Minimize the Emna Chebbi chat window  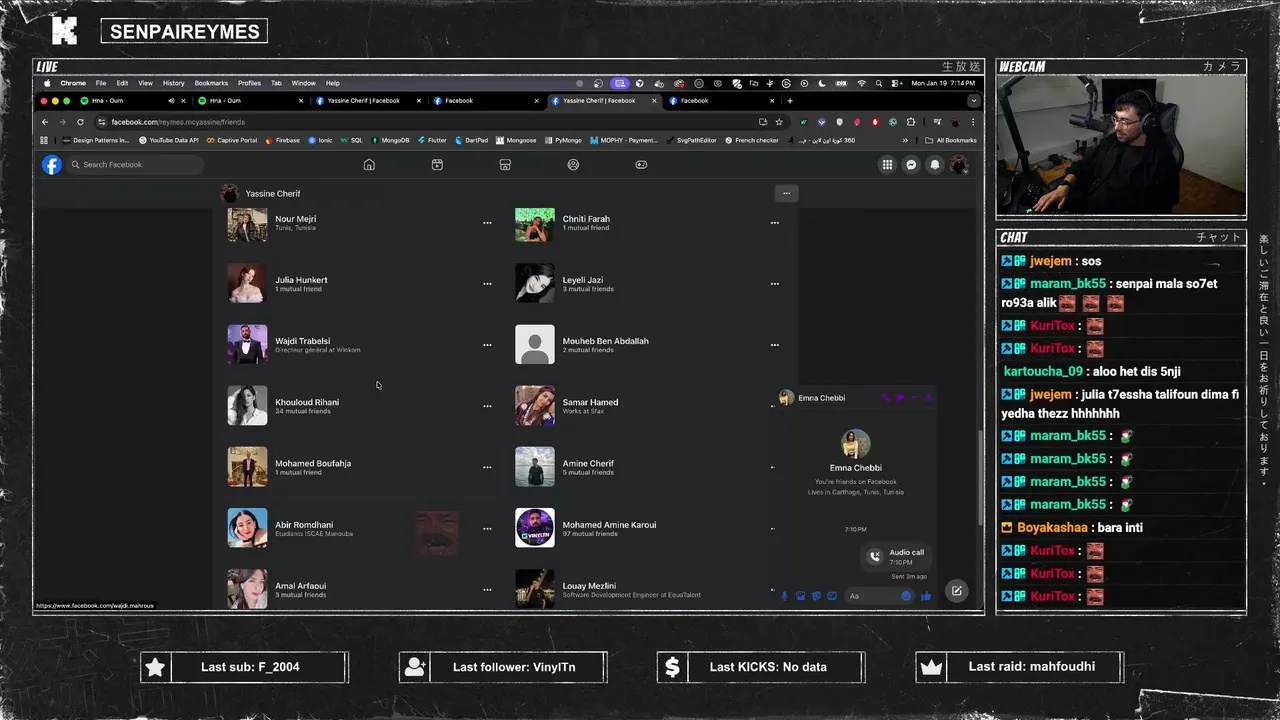pos(914,398)
